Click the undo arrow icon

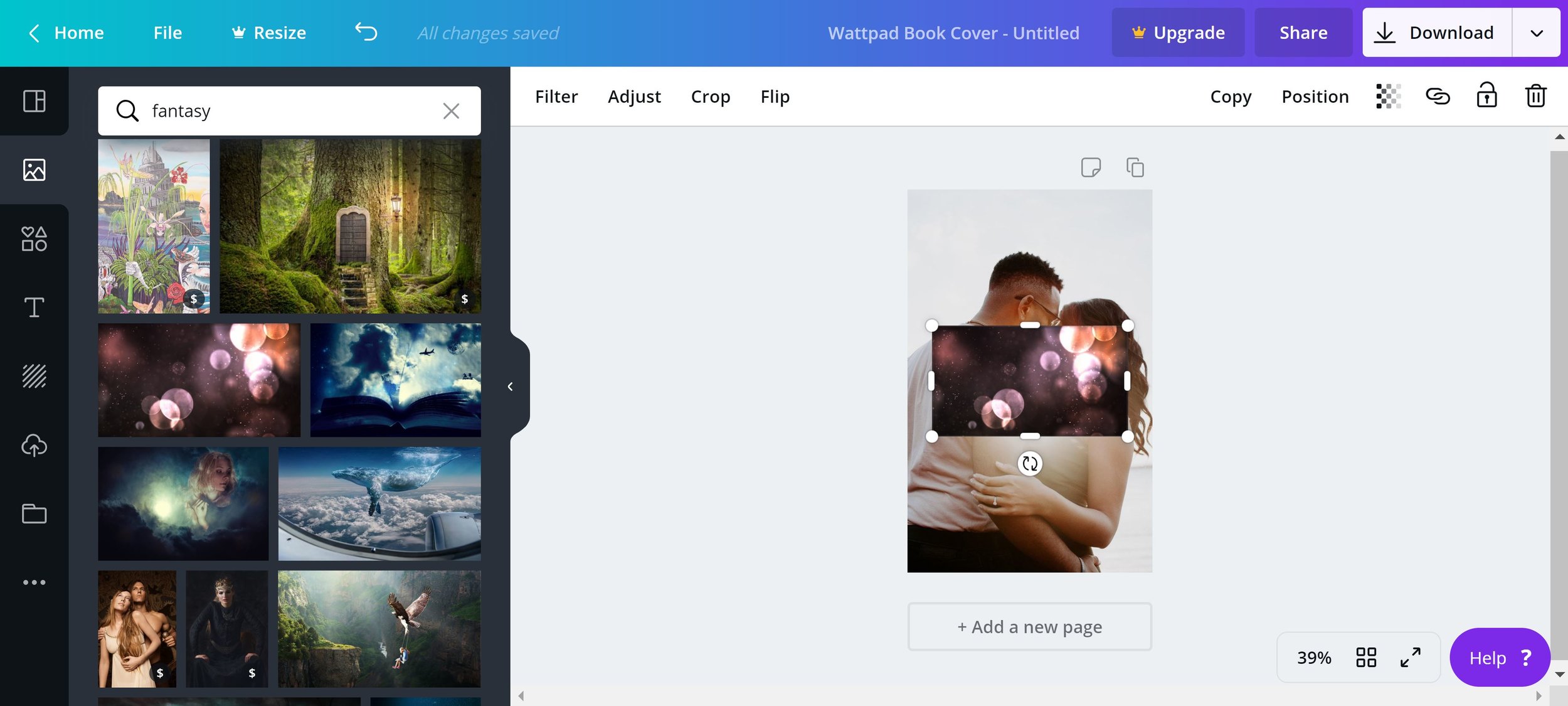(x=366, y=32)
